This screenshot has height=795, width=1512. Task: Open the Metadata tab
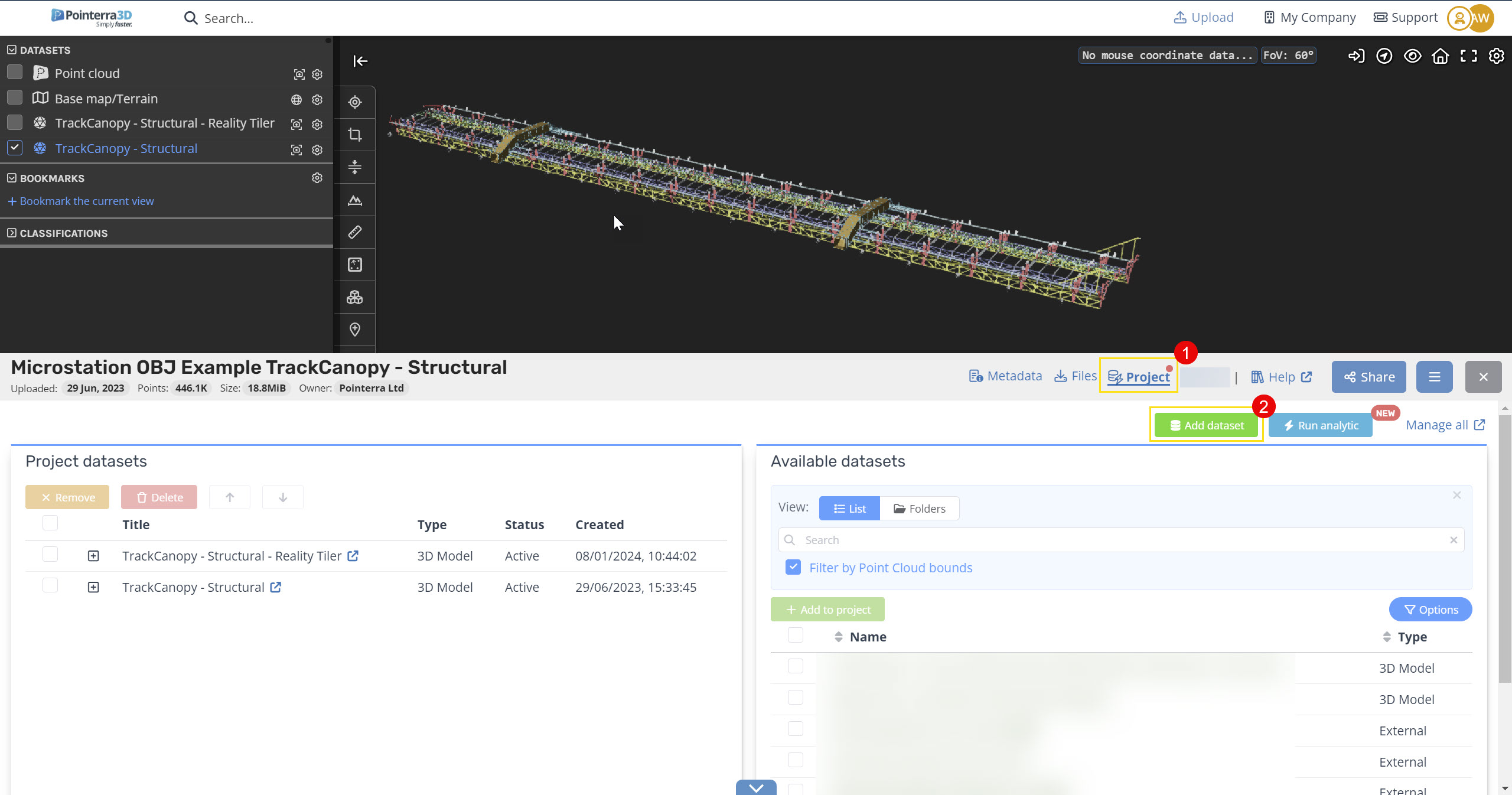[x=1005, y=376]
